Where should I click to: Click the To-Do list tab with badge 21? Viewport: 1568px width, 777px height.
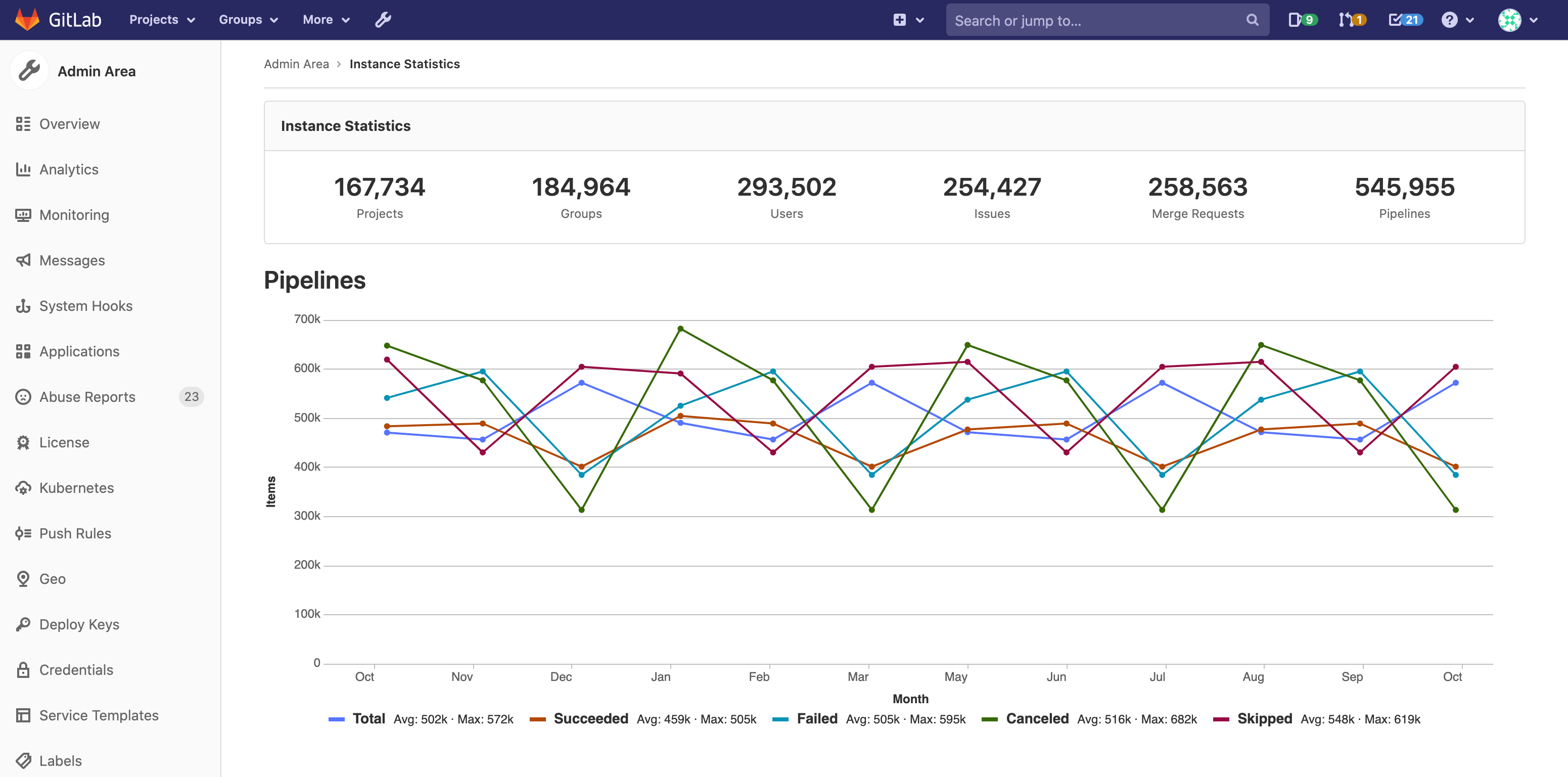[1406, 20]
